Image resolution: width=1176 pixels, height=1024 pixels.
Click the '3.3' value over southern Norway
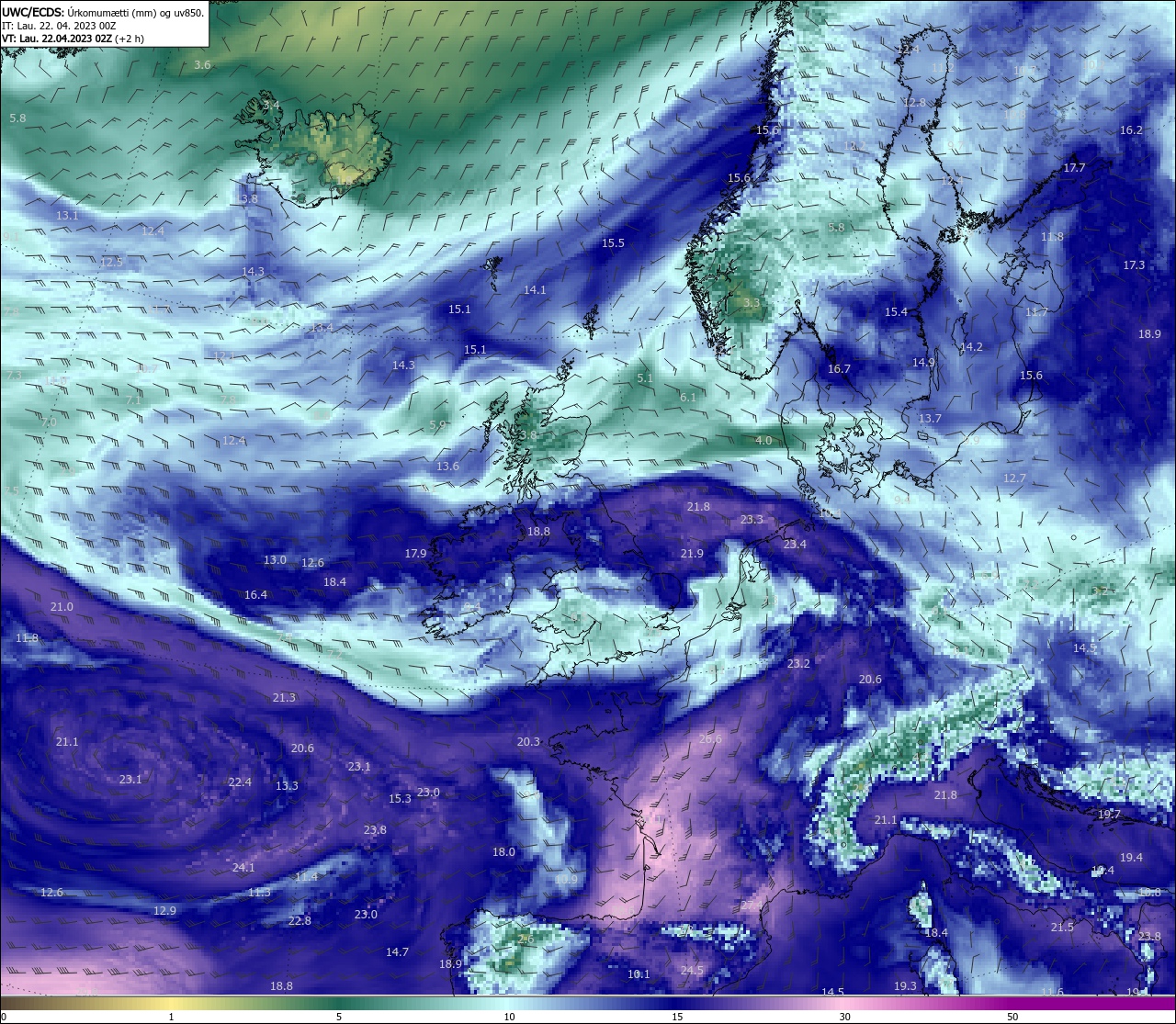752,303
